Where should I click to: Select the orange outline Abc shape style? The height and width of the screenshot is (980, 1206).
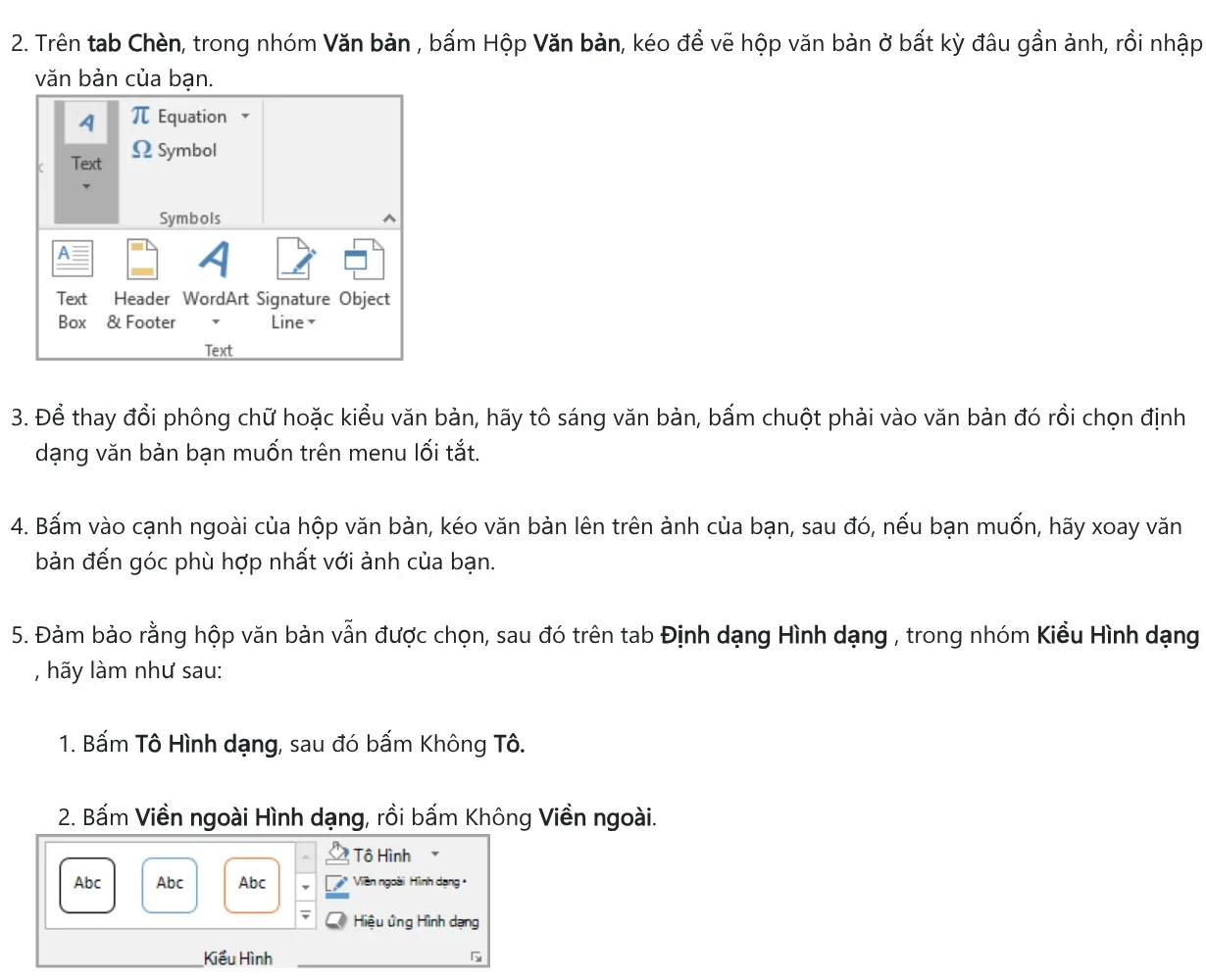(252, 885)
